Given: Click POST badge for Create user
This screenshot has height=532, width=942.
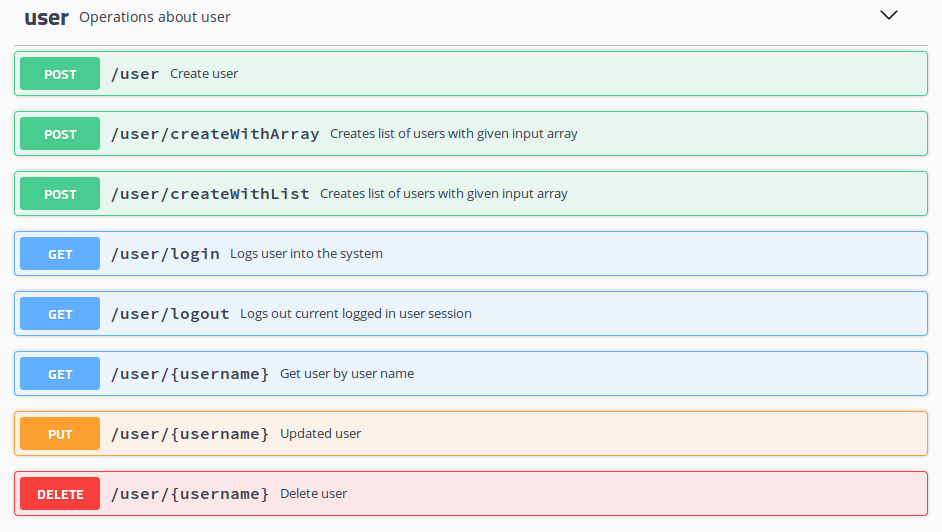Looking at the screenshot, I should (60, 73).
